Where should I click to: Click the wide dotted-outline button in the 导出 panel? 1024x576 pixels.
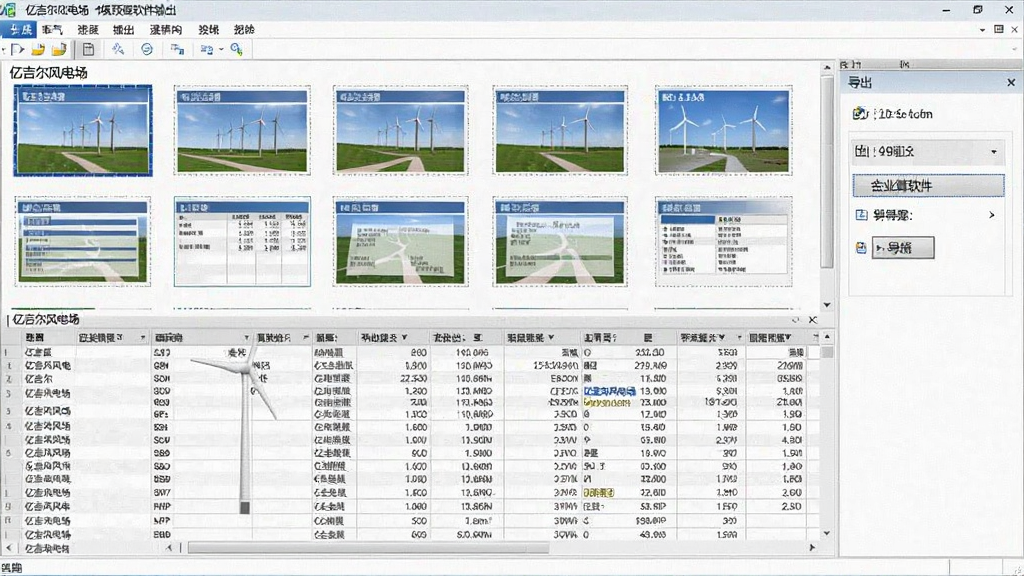(x=928, y=185)
